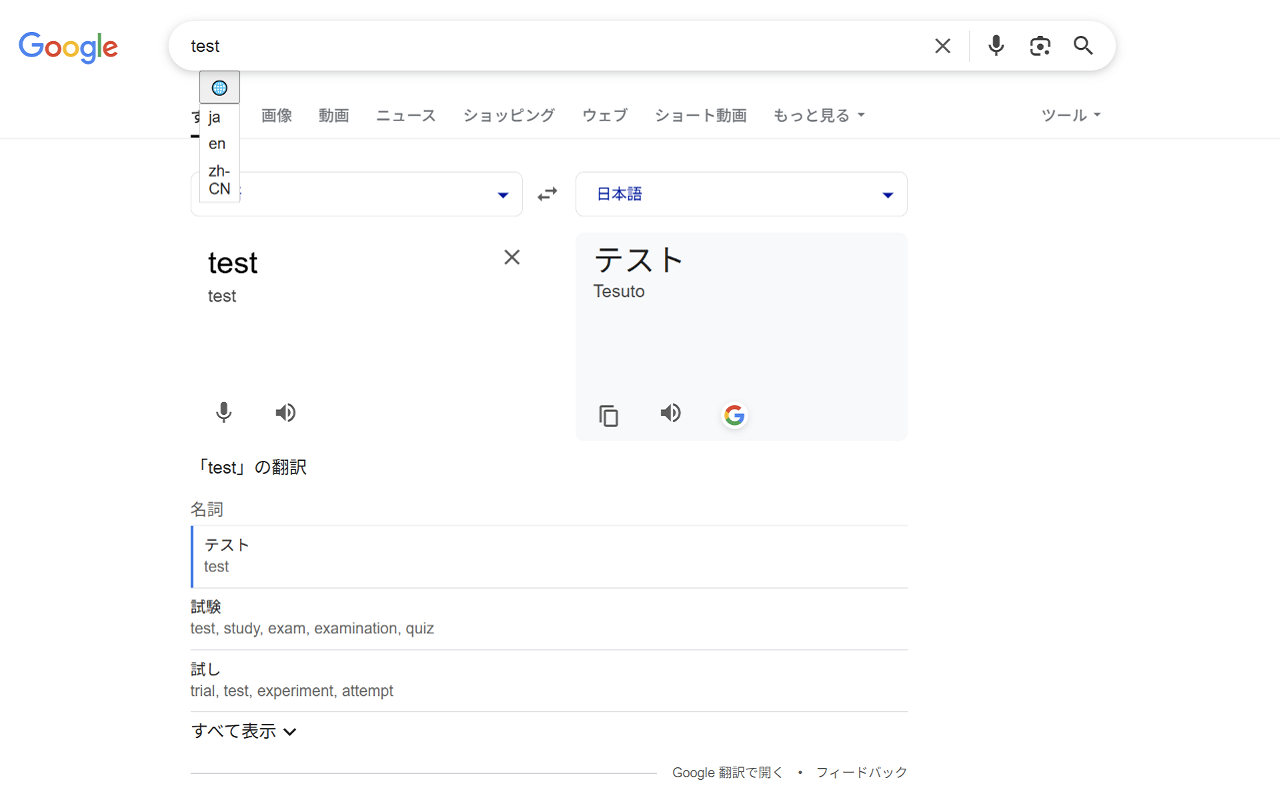Click the magnifying glass search button
The width and height of the screenshot is (1280, 800).
(1083, 46)
